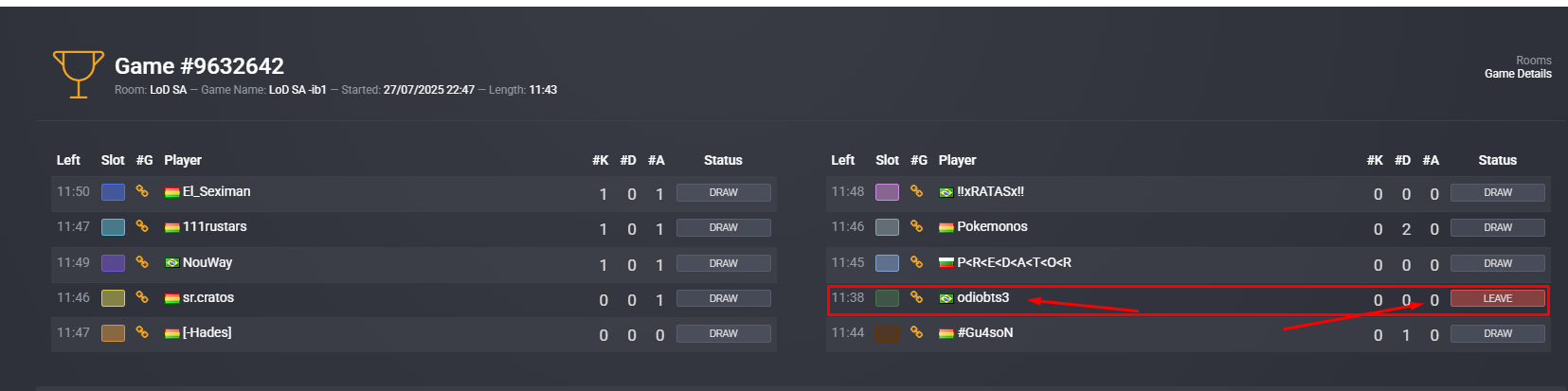
Task: Click the link icon next to sr.cratos
Action: pyautogui.click(x=142, y=297)
